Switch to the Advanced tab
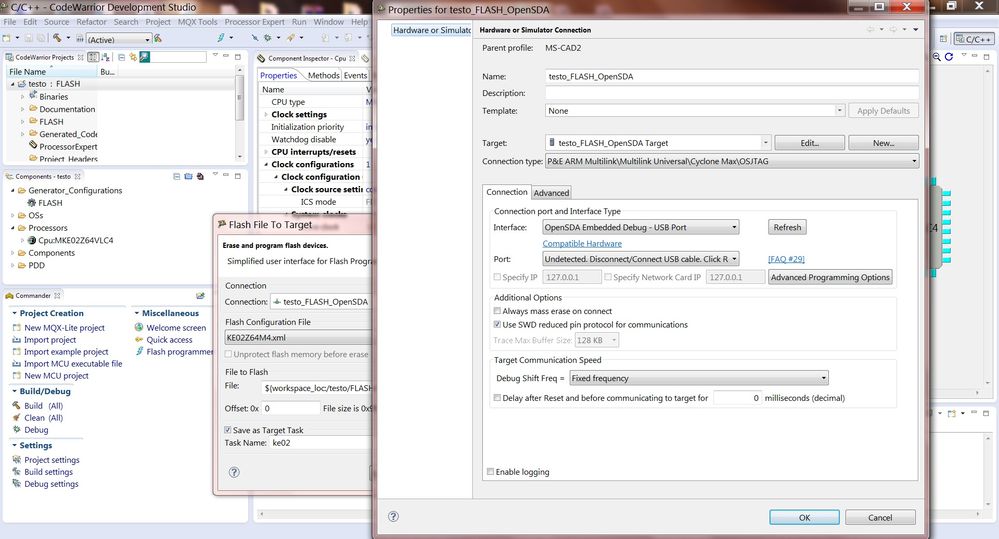Image resolution: width=999 pixels, height=539 pixels. [551, 192]
